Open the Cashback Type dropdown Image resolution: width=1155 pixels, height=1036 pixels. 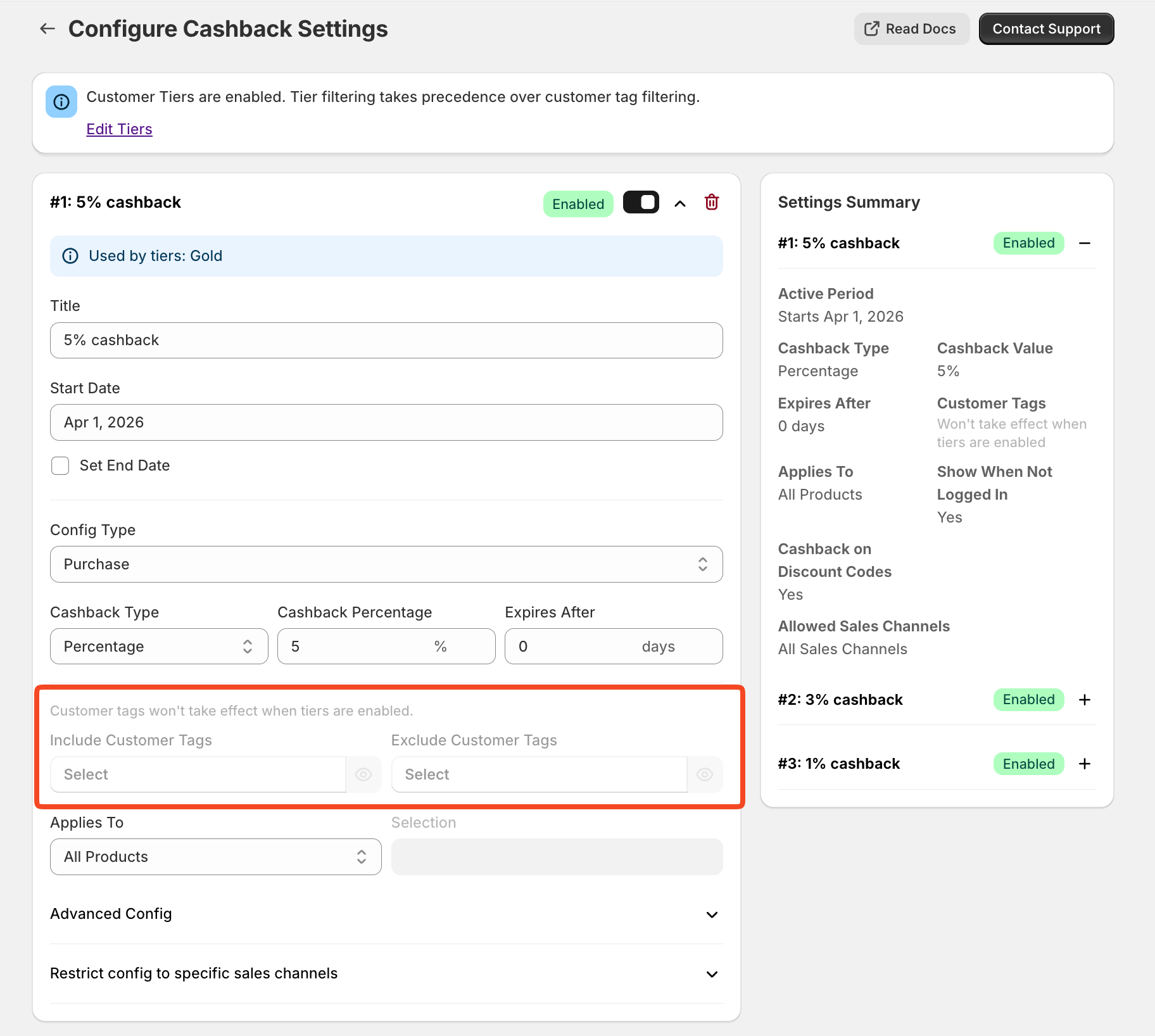pyautogui.click(x=159, y=647)
